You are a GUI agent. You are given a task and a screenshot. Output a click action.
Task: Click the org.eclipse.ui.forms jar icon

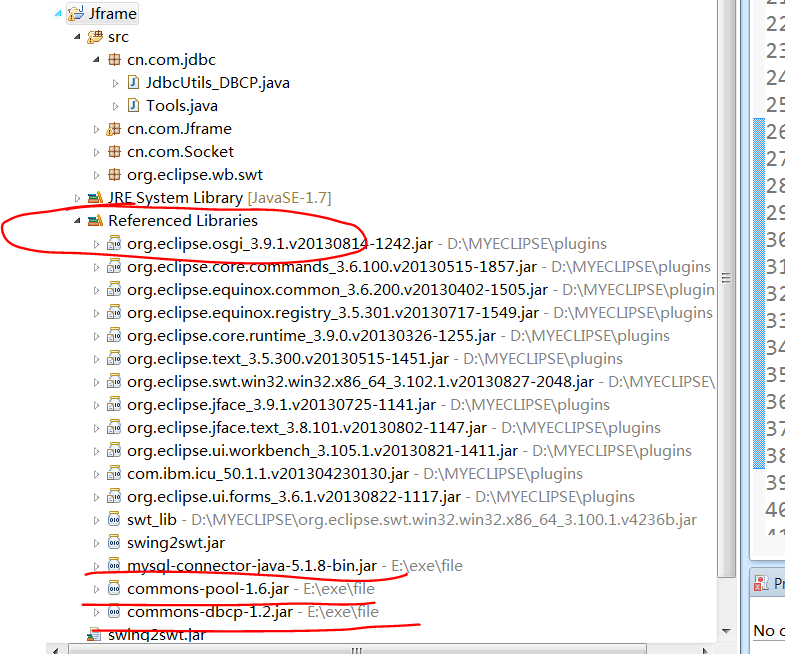(114, 497)
